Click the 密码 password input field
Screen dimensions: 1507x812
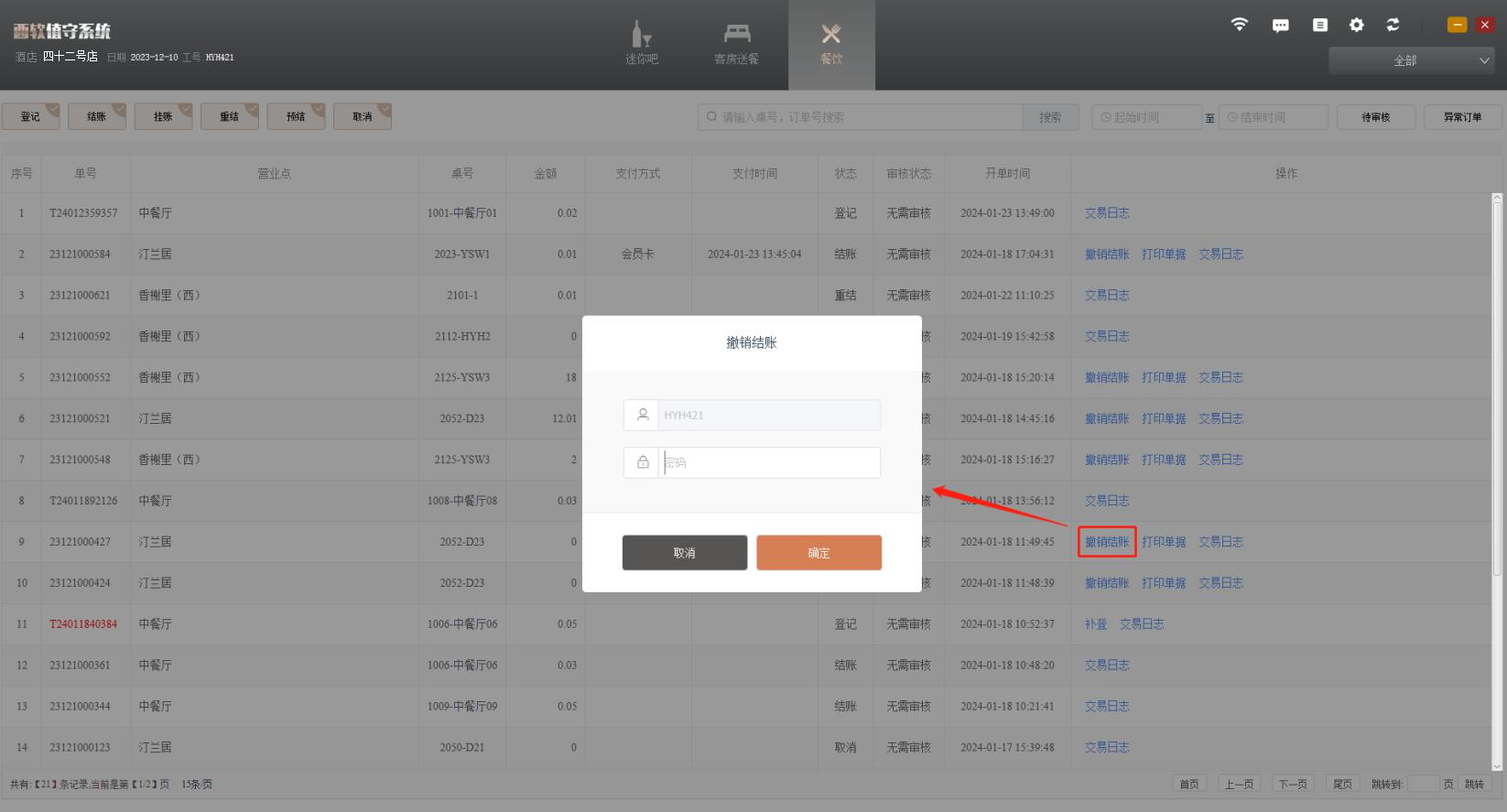767,462
